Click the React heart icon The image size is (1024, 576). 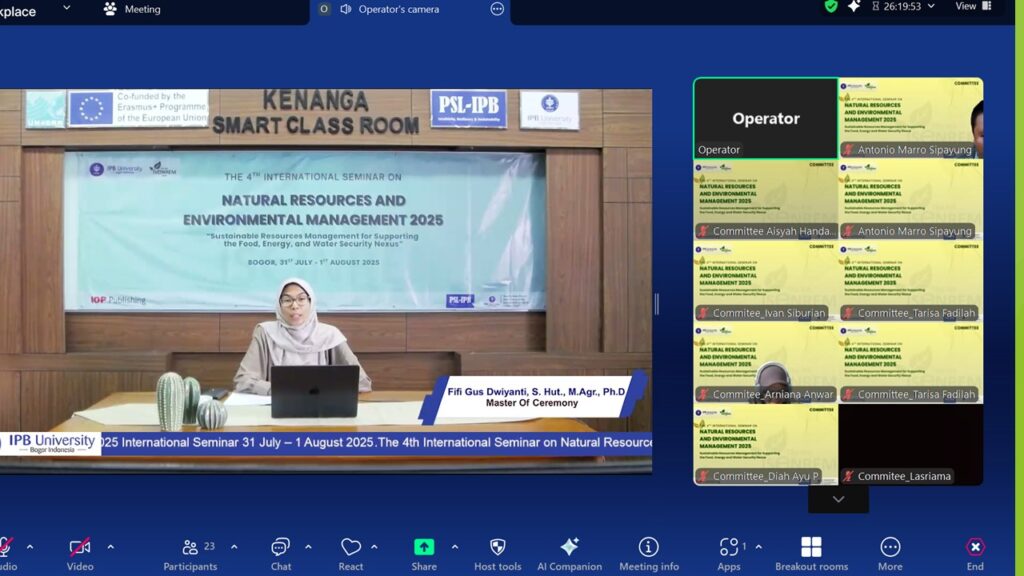pos(351,548)
